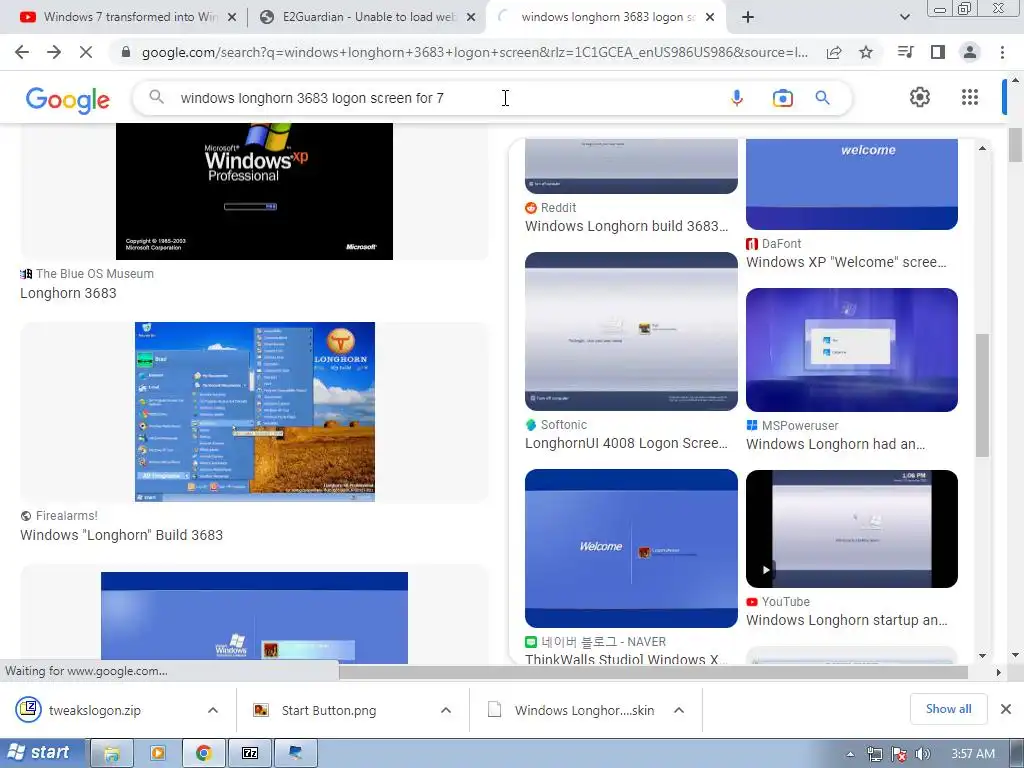Open Softonic LonghornUI 4008 thumbnail
1024x768 pixels.
point(631,331)
